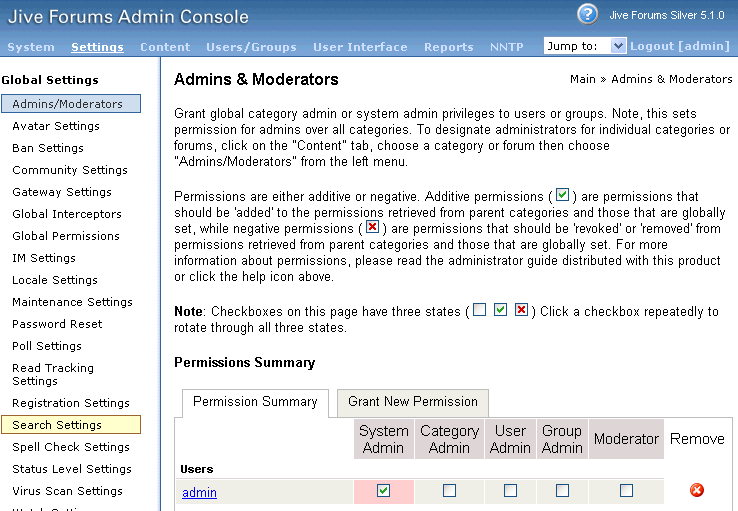Click the green additive checkbox example icon

point(562,195)
